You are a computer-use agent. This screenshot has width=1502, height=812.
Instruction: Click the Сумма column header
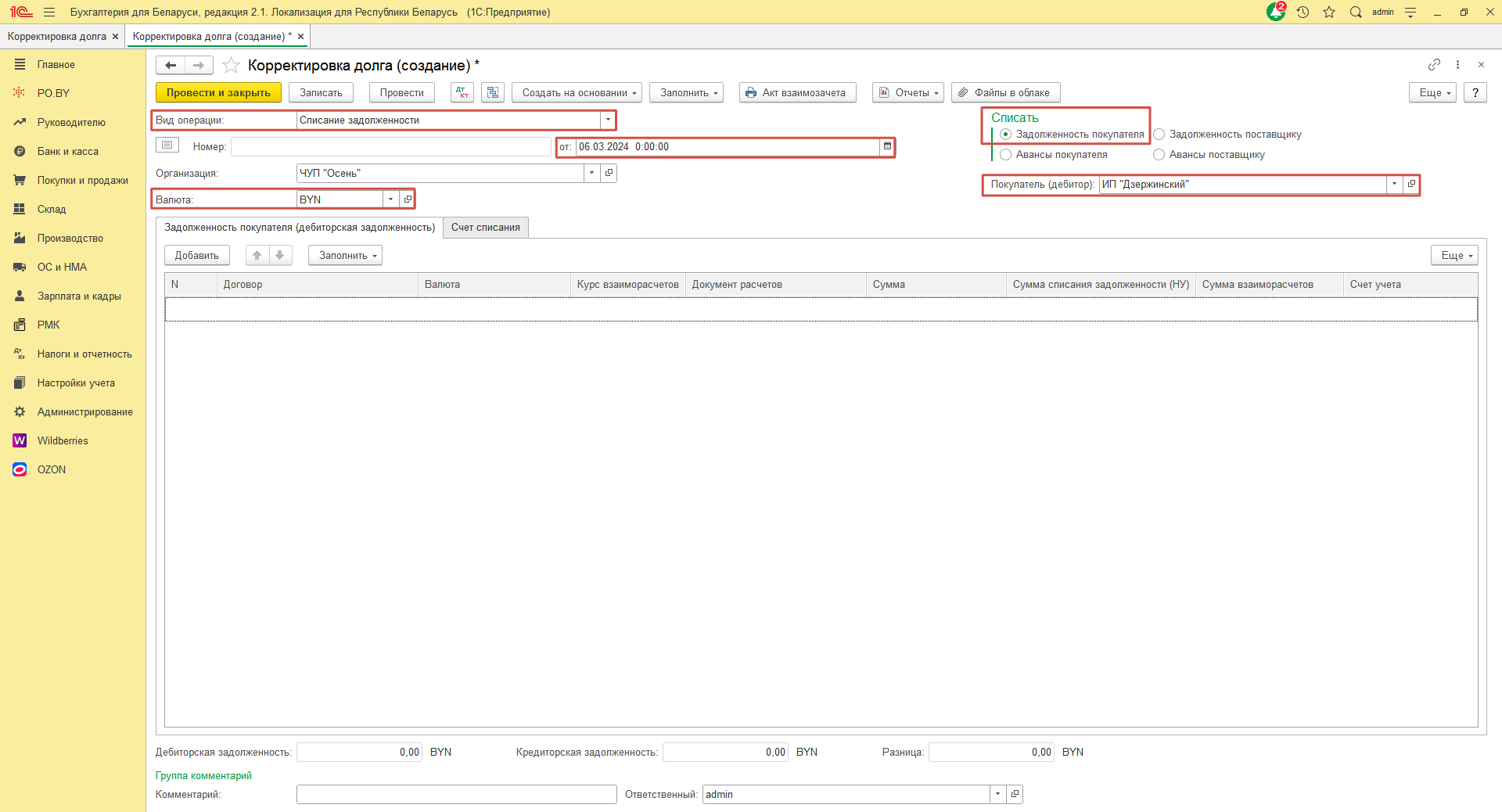click(936, 285)
